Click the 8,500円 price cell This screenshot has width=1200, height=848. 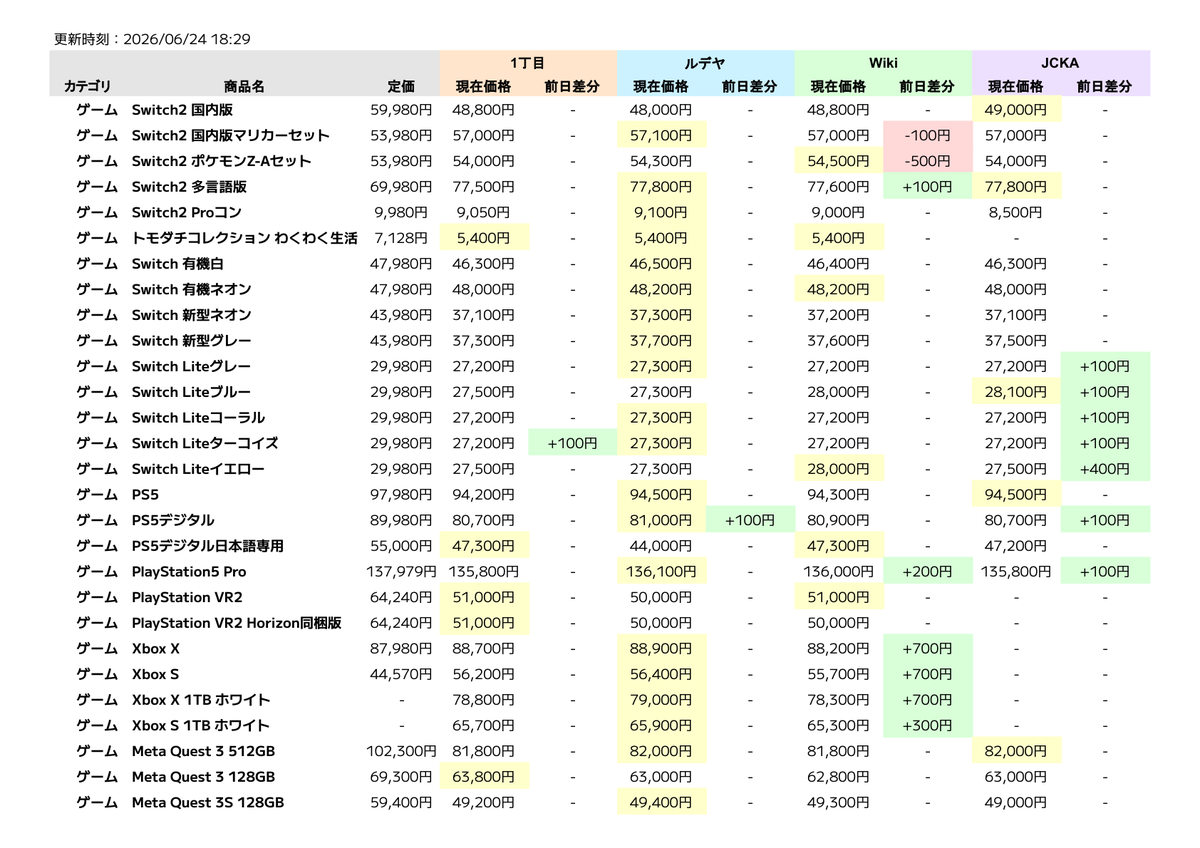pos(1016,212)
